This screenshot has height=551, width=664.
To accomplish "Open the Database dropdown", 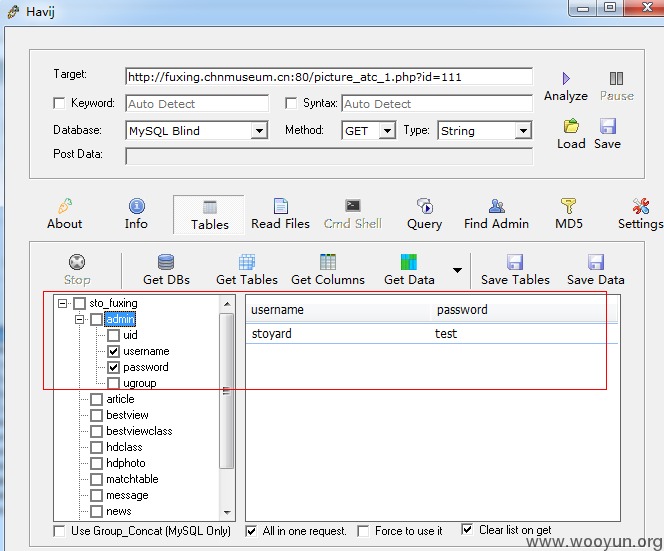I will coord(259,130).
